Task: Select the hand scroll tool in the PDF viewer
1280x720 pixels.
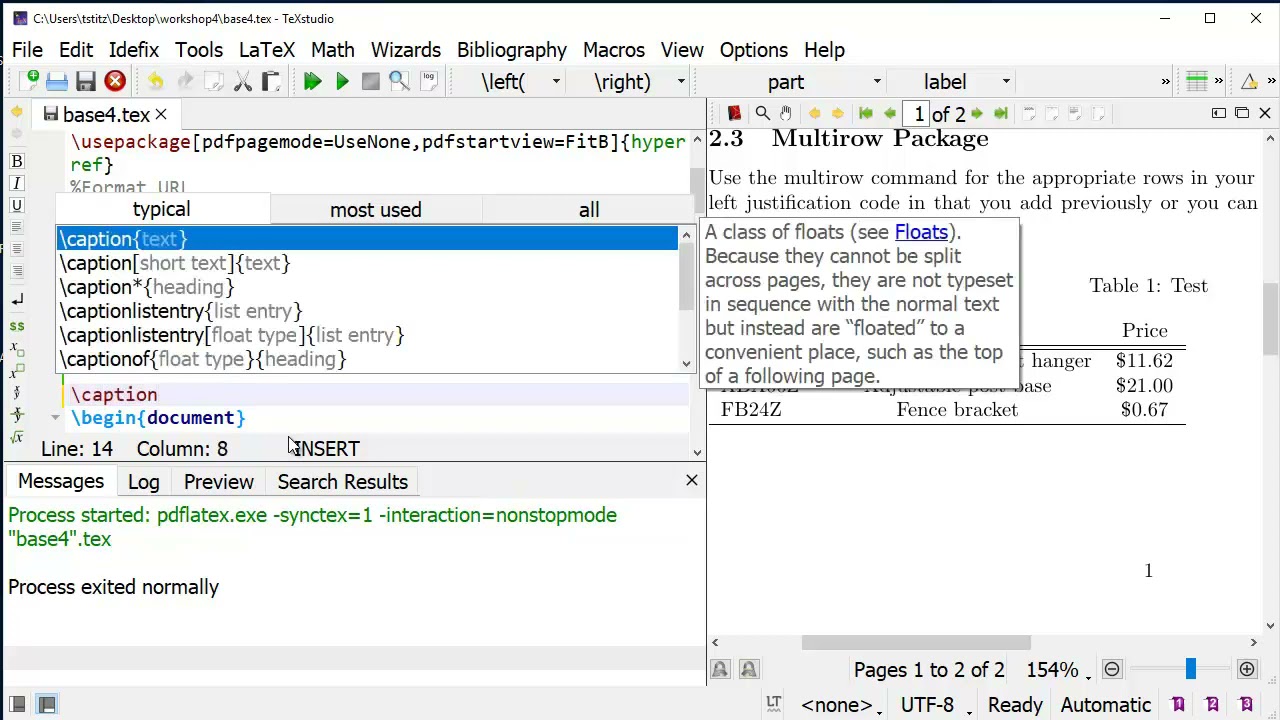Action: (786, 114)
